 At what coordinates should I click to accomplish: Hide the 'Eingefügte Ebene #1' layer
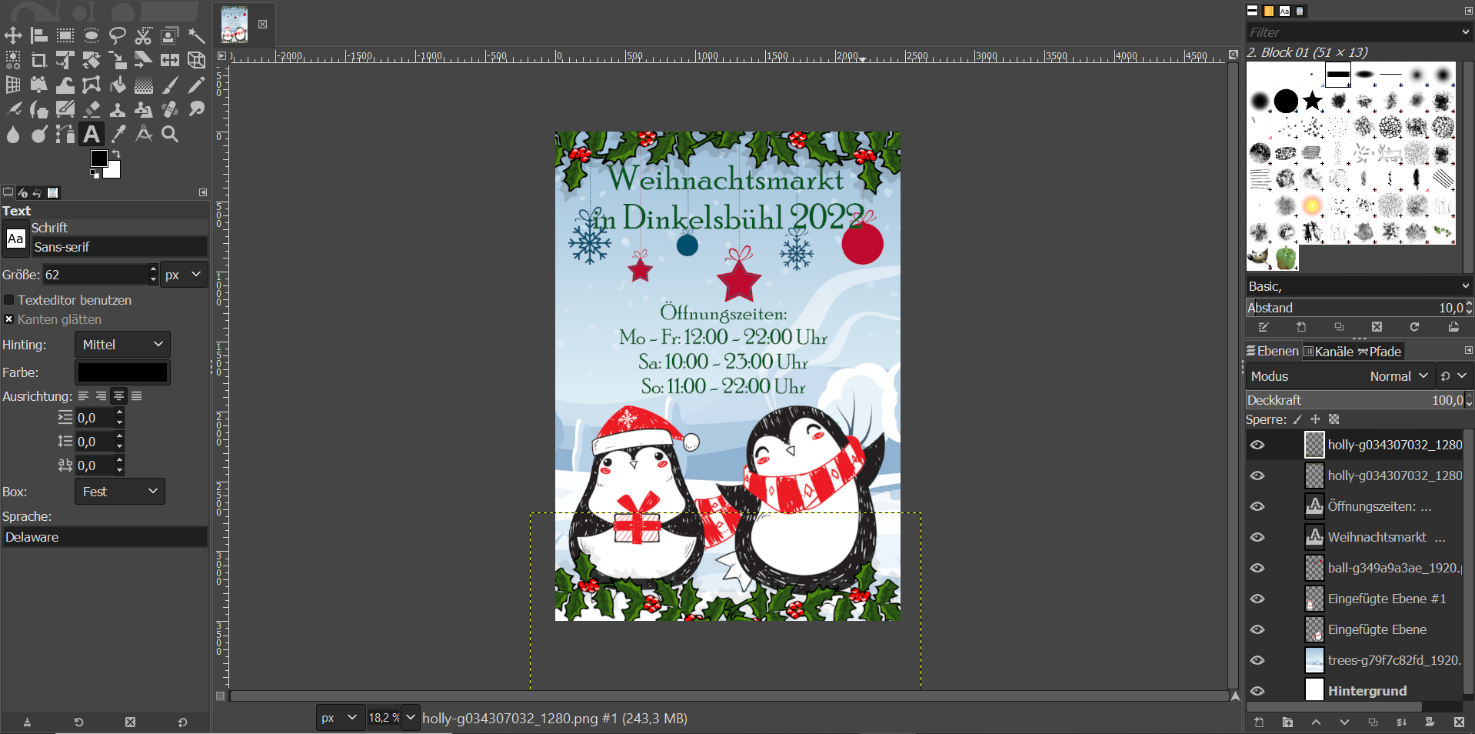[1258, 599]
